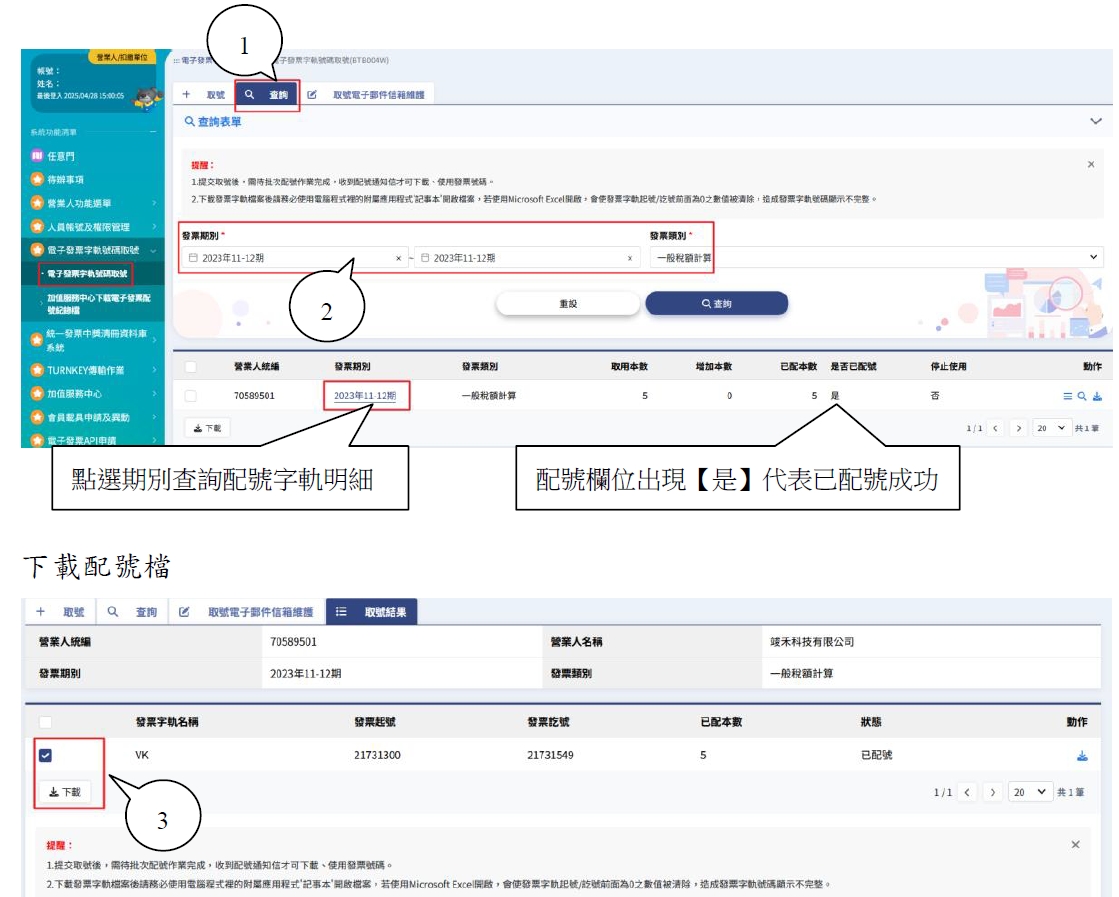Toggle select-all checkbox in 發票字軌名稱 table header

point(45,722)
